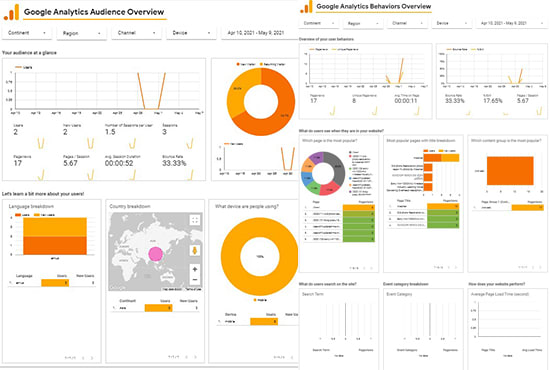Open the Device filter in Audience Overview
This screenshot has height=370, width=550.
(x=191, y=33)
